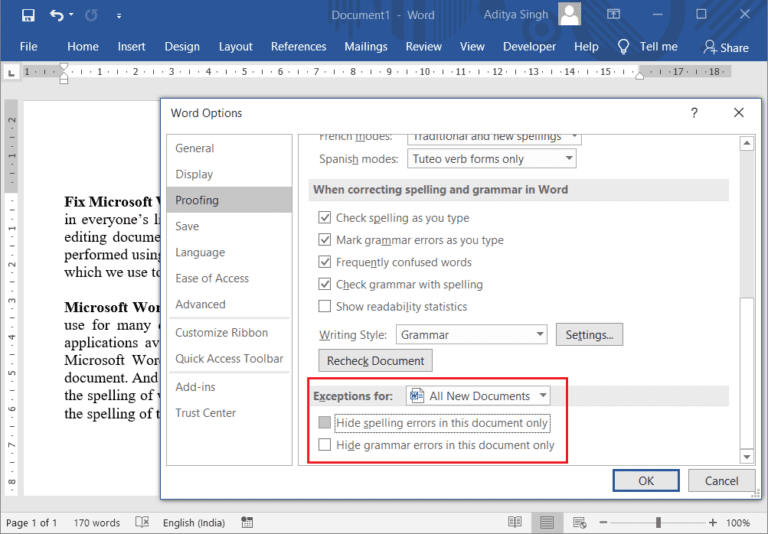The width and height of the screenshot is (768, 534).
Task: Select the Proofing category
Action: (229, 200)
